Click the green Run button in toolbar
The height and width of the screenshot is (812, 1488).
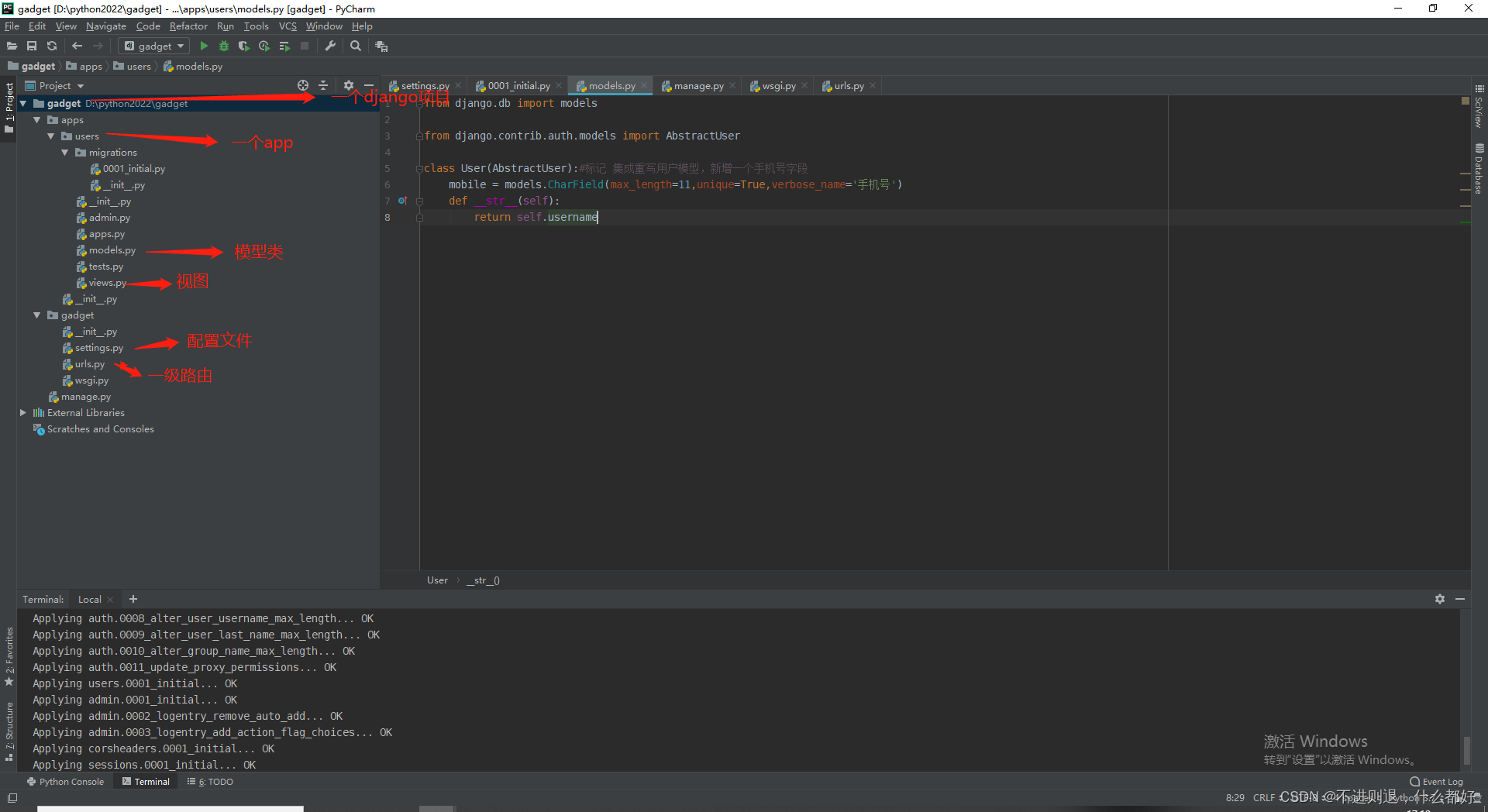pos(204,46)
